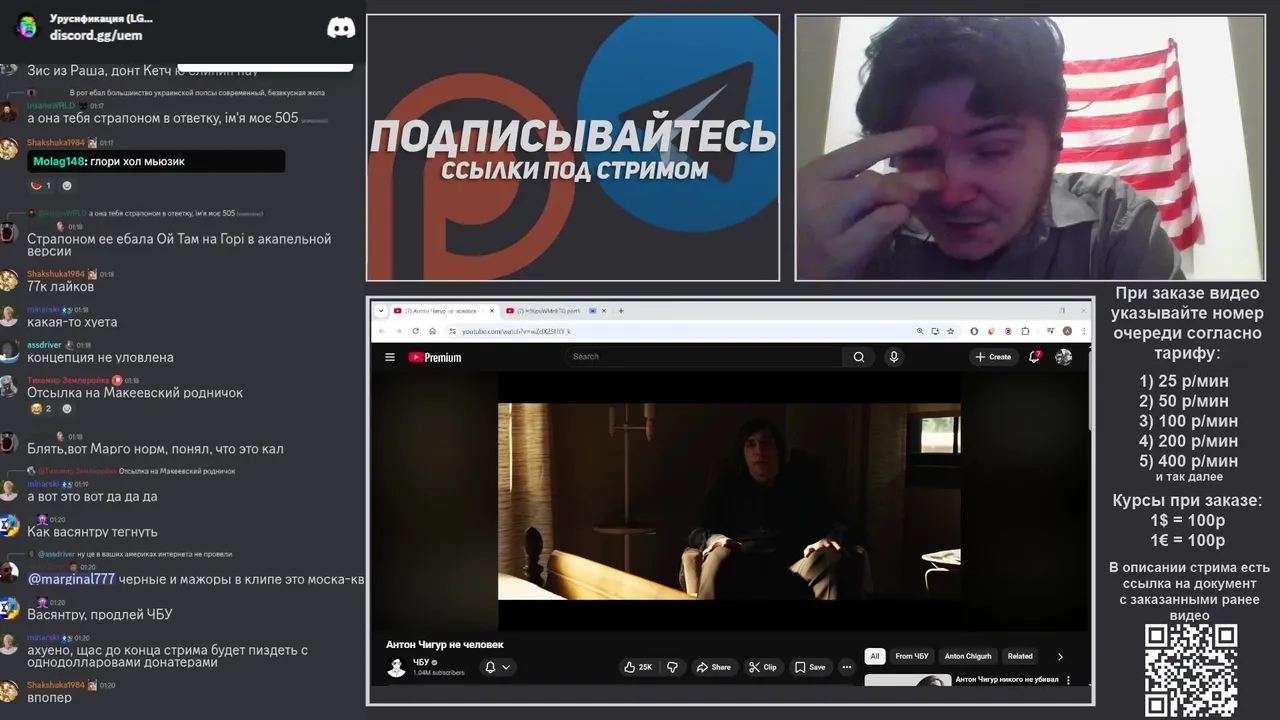Open recommended 'Антон Чигур никого не убивал'
Viewport: 1280px width, 720px height.
coord(1007,680)
